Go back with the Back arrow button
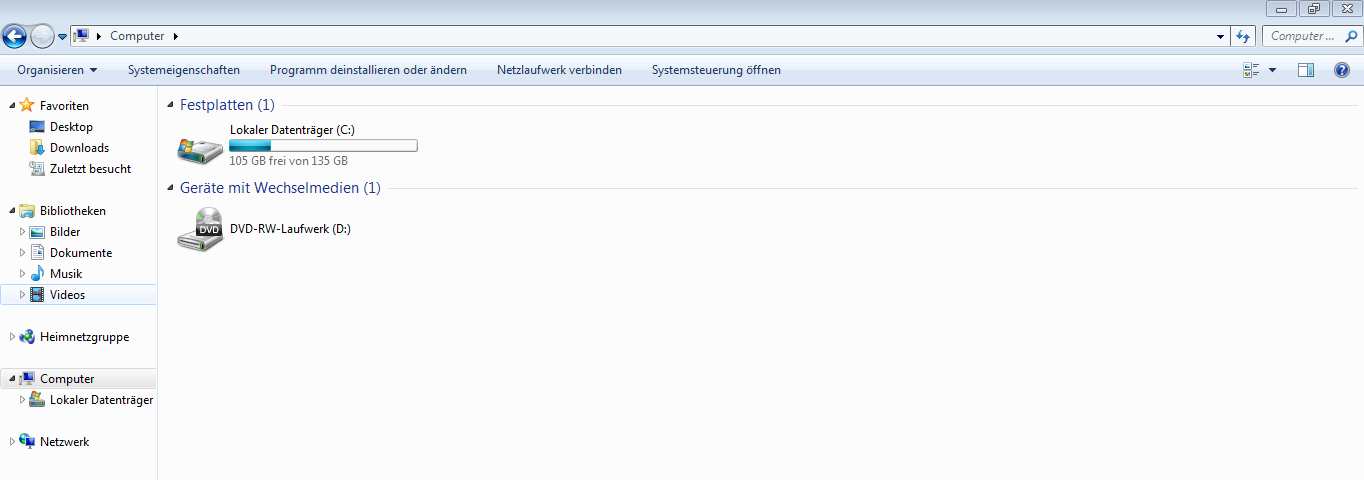The height and width of the screenshot is (480, 1364). 14,37
